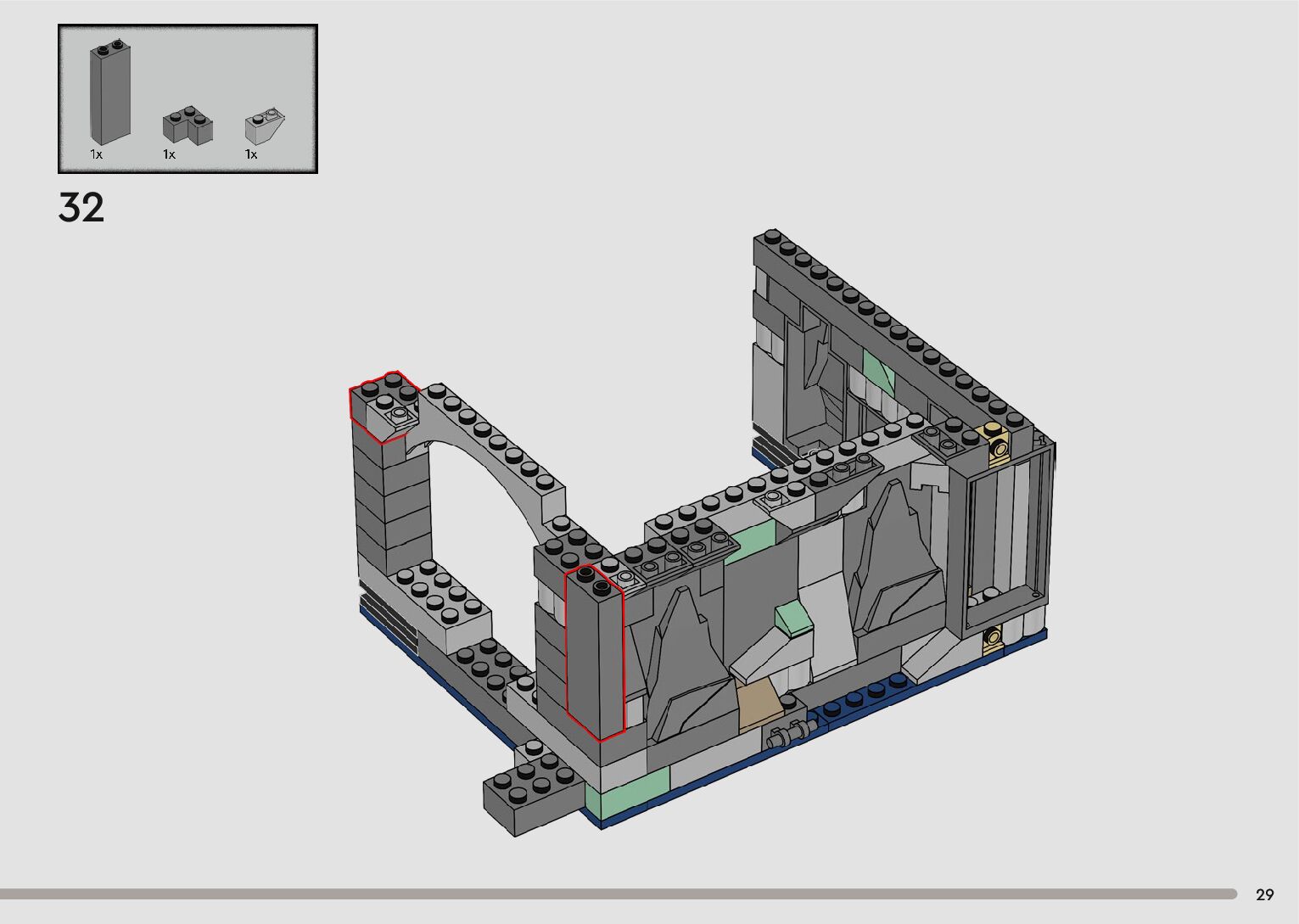Image resolution: width=1299 pixels, height=924 pixels.
Task: Click the 1x quantity under the inverted slope
Action: pos(251,154)
